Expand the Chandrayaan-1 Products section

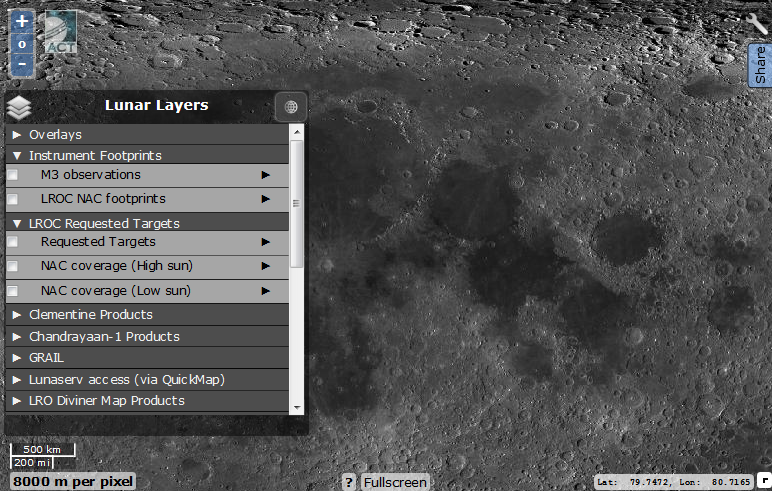[147, 336]
